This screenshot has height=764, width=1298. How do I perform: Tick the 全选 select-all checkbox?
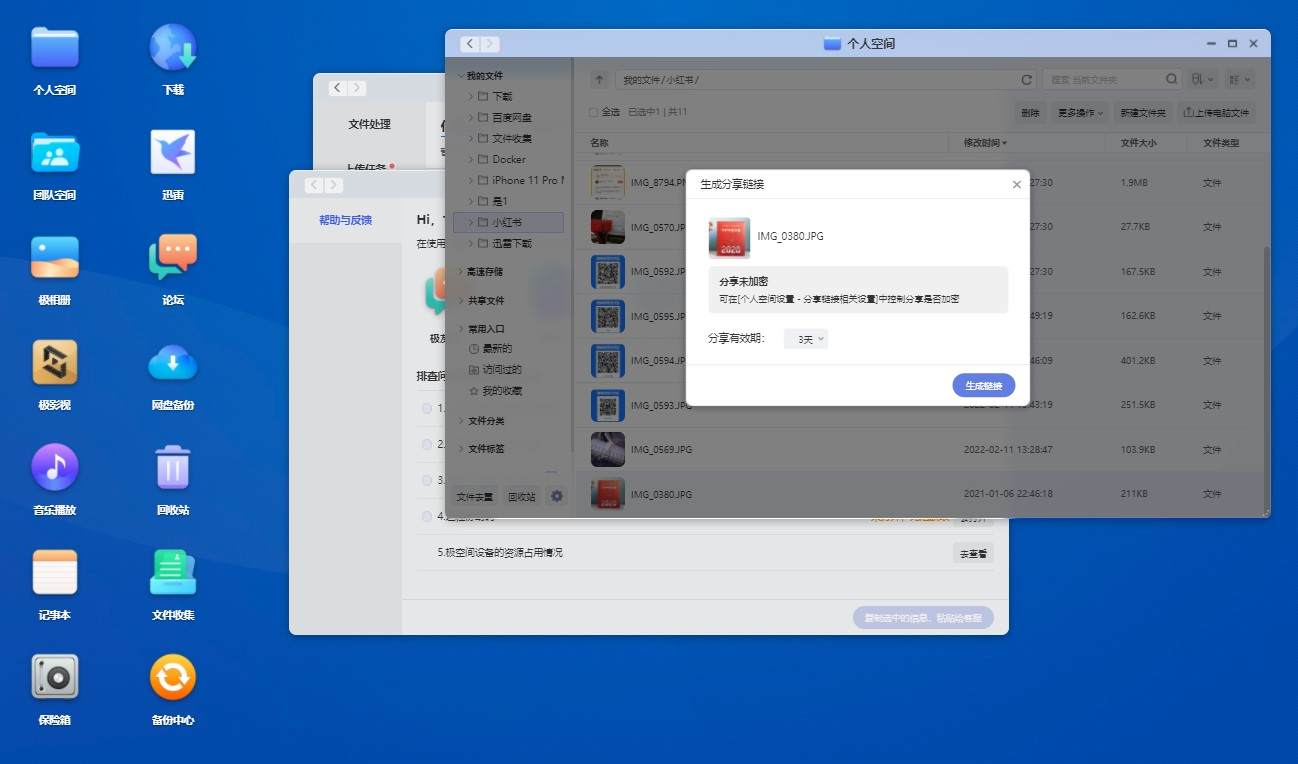coord(594,112)
